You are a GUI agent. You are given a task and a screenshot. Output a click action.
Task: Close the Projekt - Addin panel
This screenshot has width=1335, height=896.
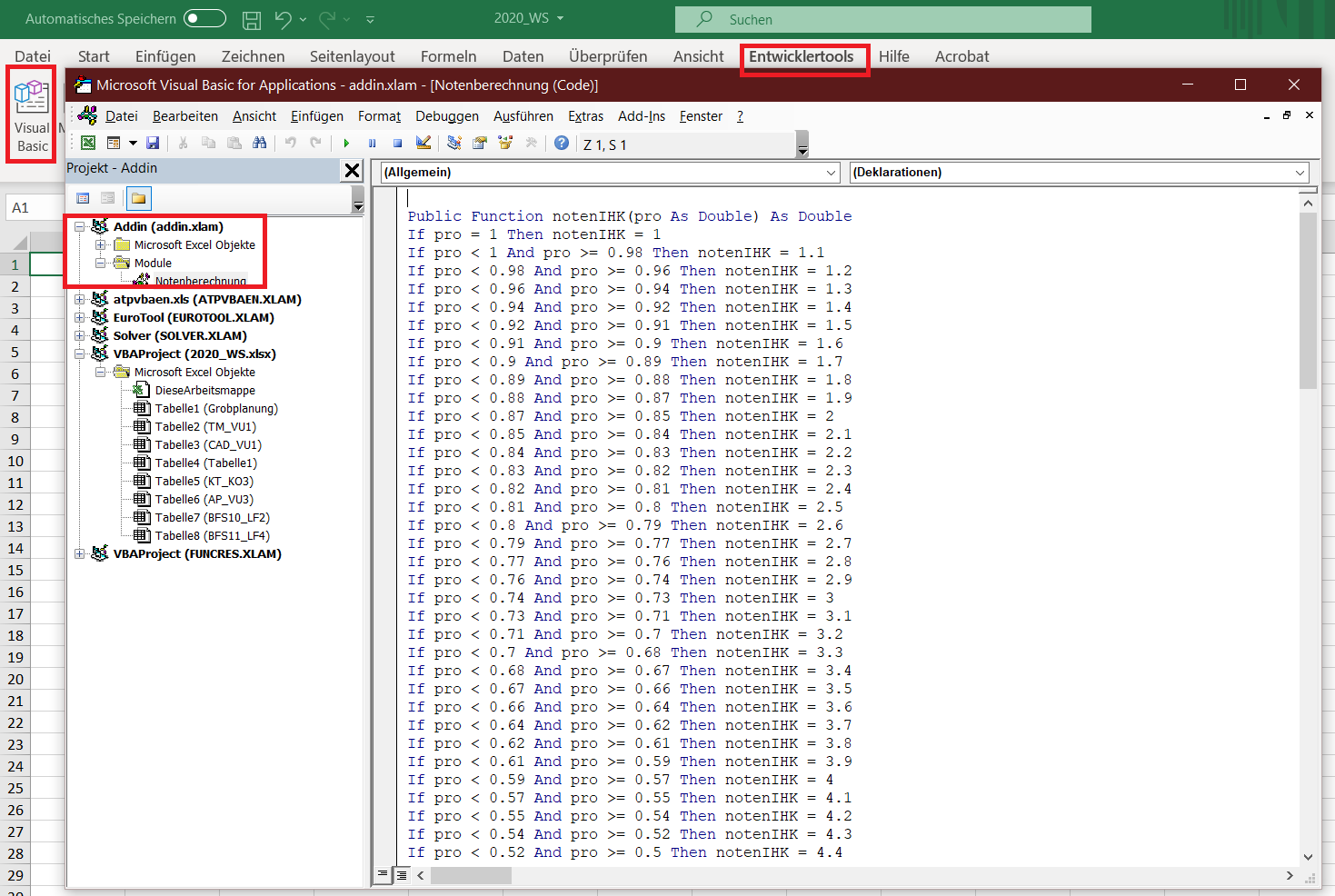(352, 170)
